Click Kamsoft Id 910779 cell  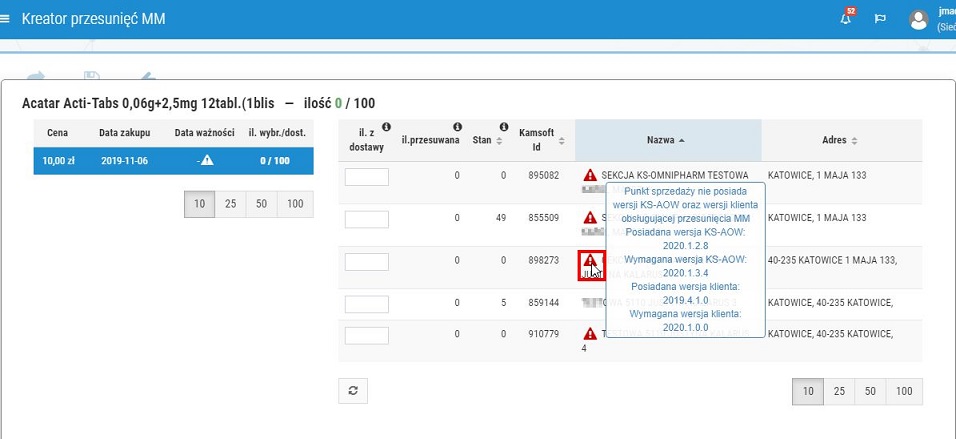tap(543, 334)
